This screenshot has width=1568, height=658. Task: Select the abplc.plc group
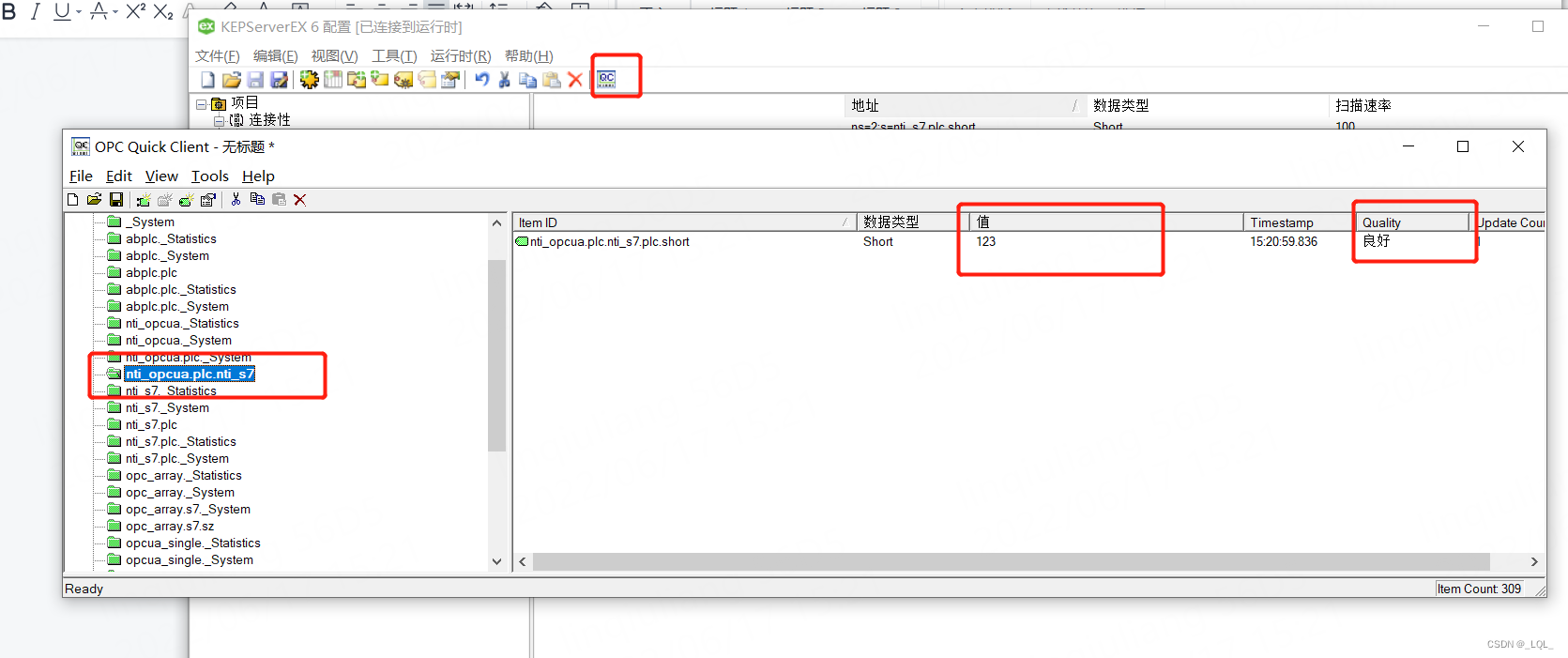[151, 273]
